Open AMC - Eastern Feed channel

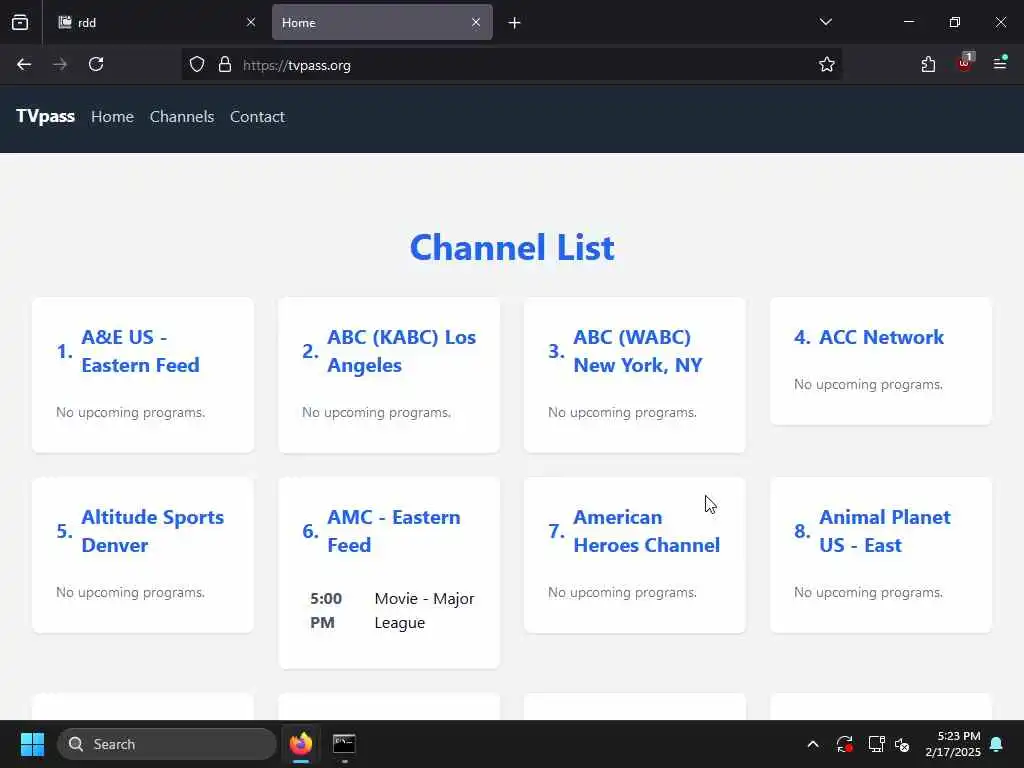pos(394,531)
